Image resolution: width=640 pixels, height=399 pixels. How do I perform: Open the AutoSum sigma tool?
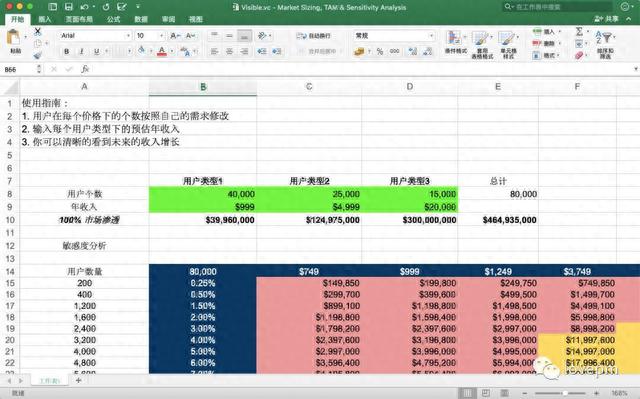tap(579, 31)
